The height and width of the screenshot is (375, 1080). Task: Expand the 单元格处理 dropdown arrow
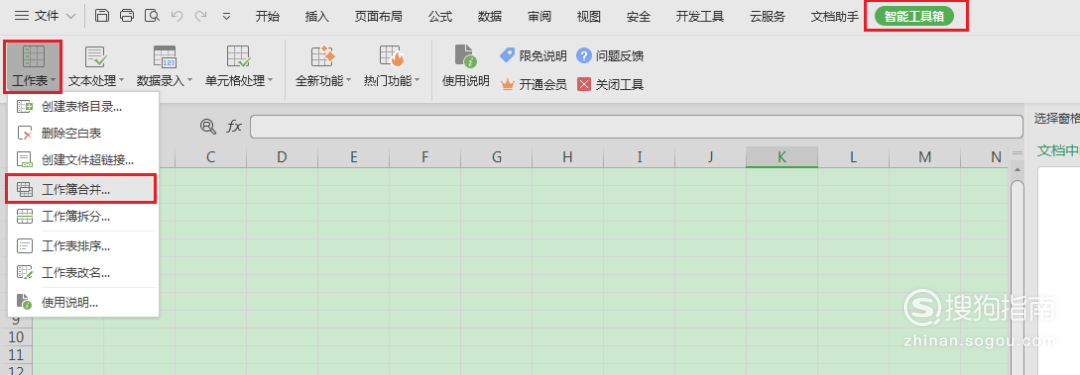click(270, 81)
